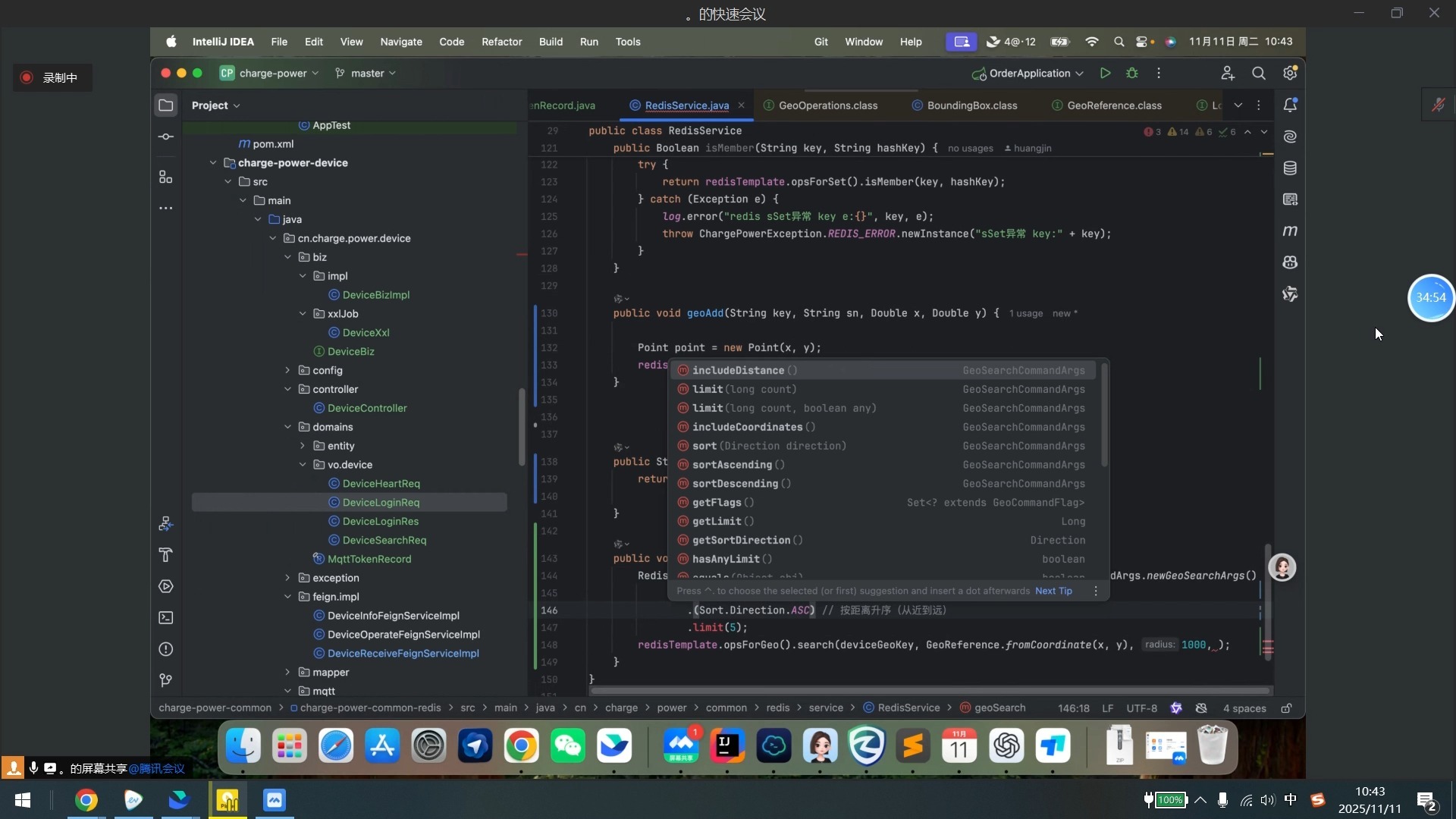The width and height of the screenshot is (1456, 819).
Task: Open the Notifications bell icon
Action: [1289, 105]
